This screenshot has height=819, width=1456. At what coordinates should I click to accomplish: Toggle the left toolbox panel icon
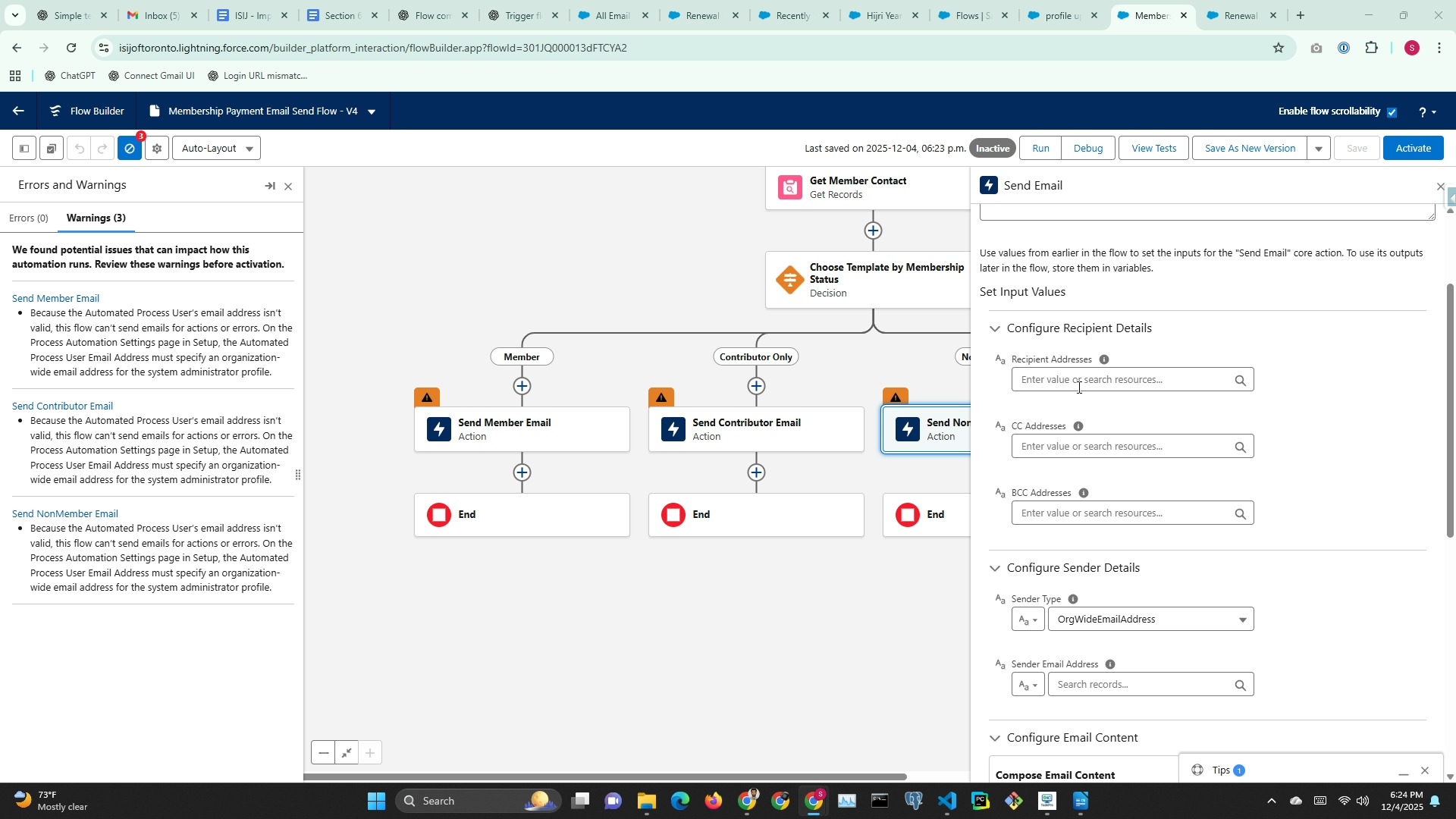24,149
